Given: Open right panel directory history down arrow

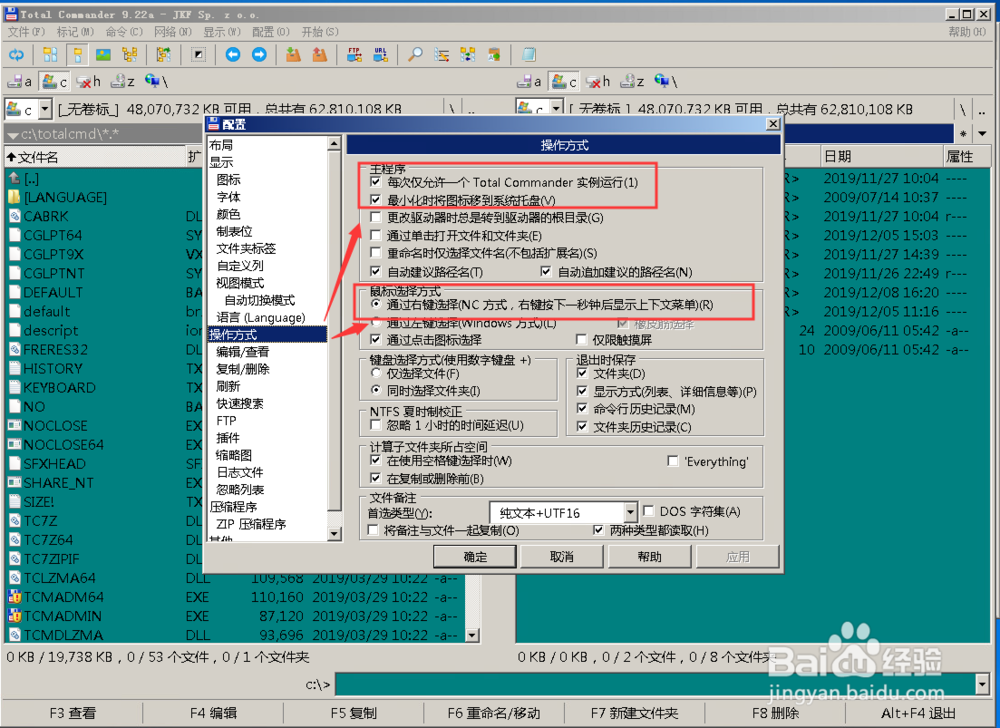Looking at the screenshot, I should 983,134.
